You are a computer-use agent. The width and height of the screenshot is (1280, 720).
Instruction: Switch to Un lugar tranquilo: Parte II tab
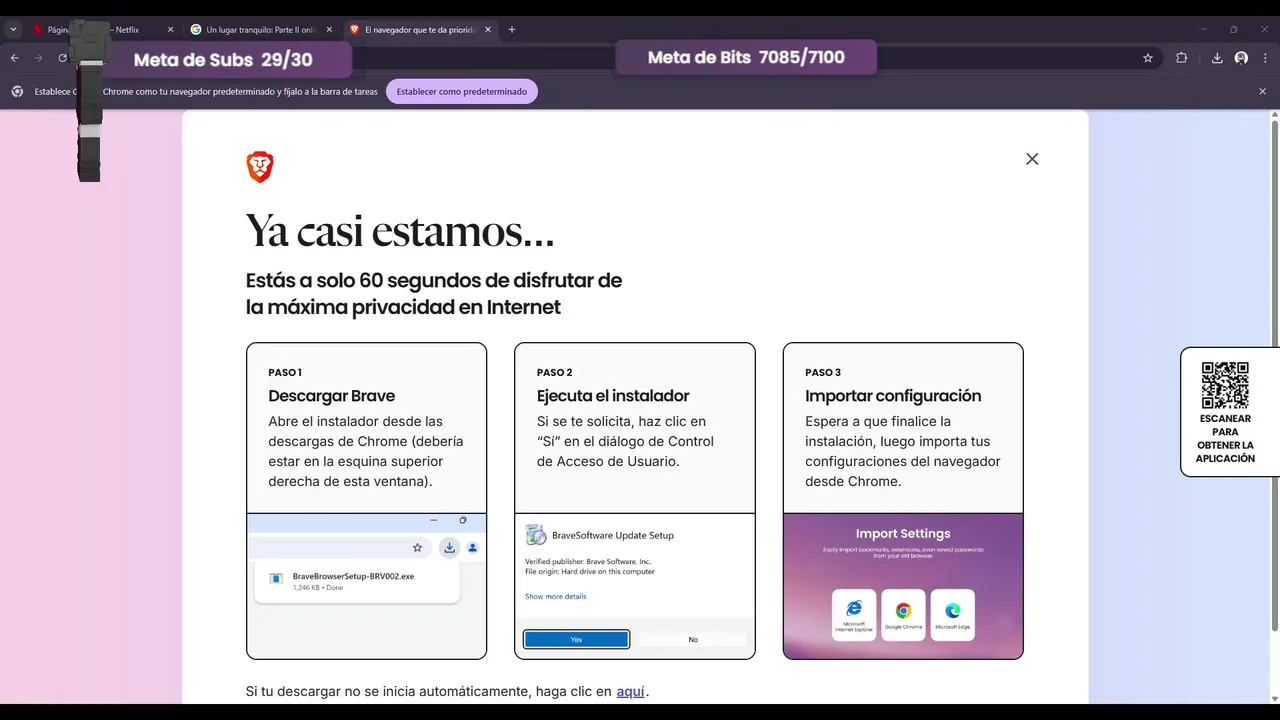(260, 30)
